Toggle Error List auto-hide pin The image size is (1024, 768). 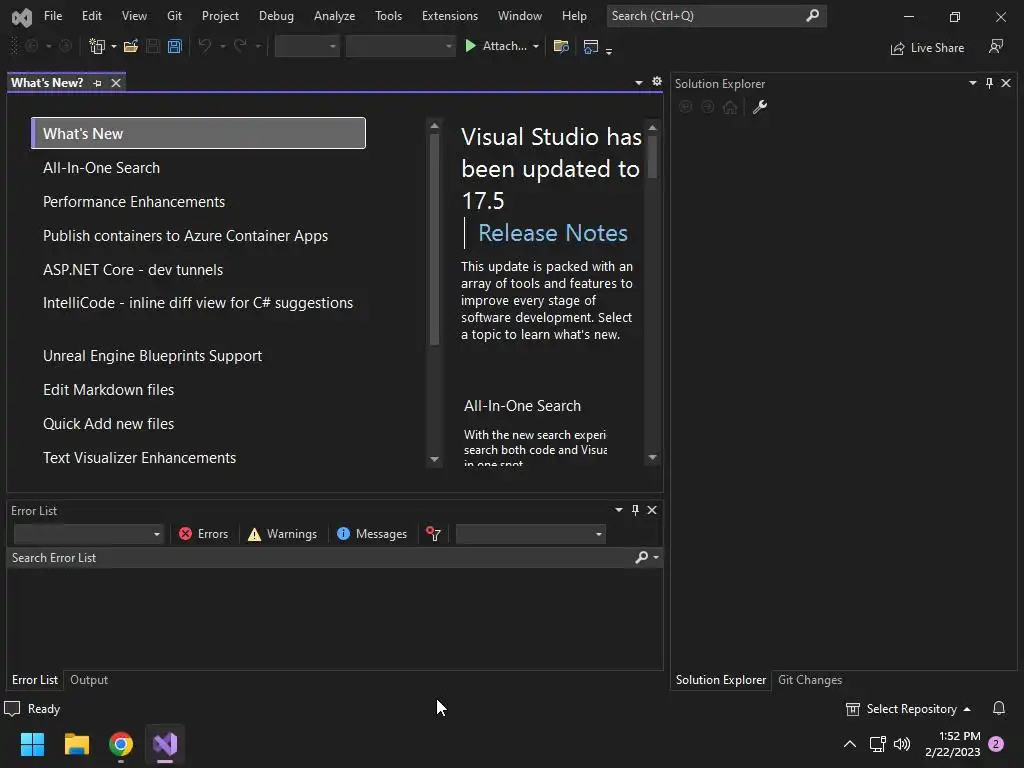635,510
